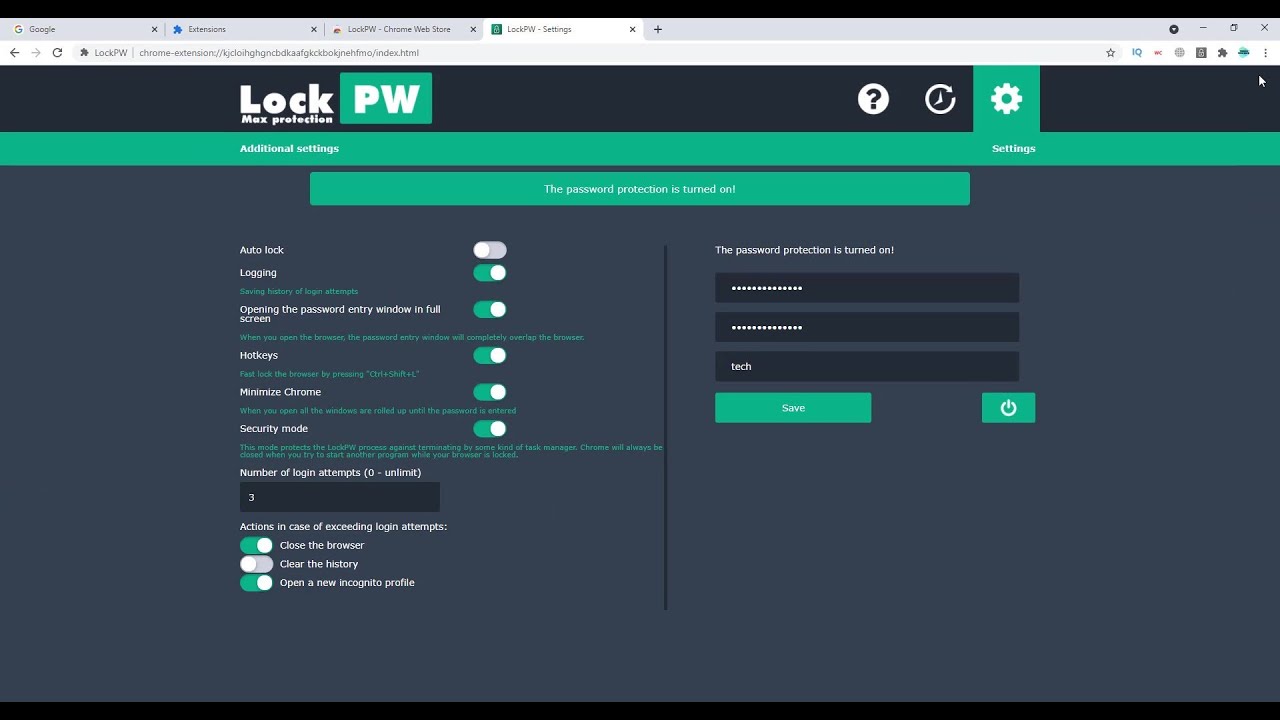Click the browser back arrow
Screen dimensions: 1280x720
pos(14,53)
